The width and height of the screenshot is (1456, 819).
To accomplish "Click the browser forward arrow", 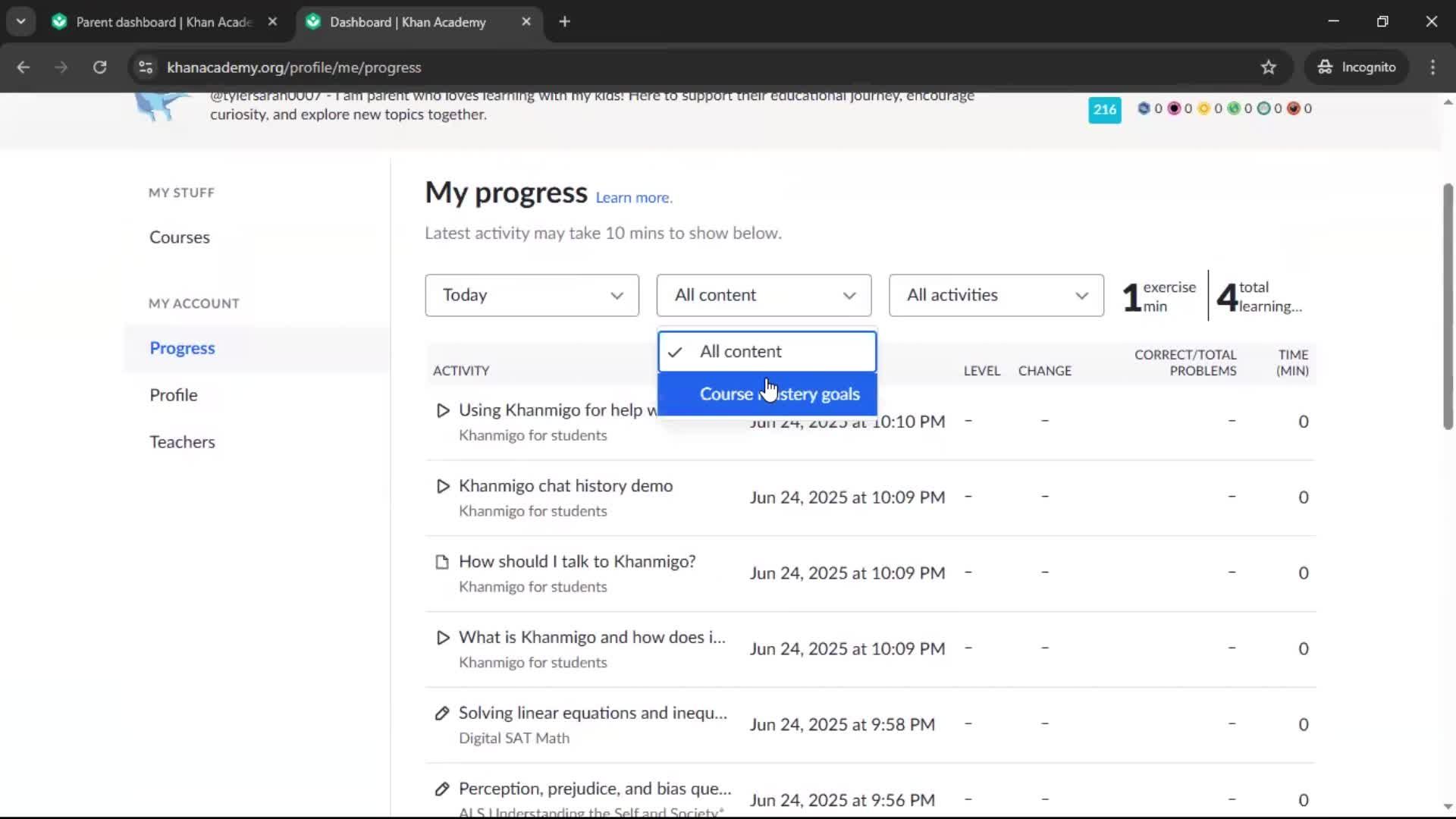I will (61, 67).
